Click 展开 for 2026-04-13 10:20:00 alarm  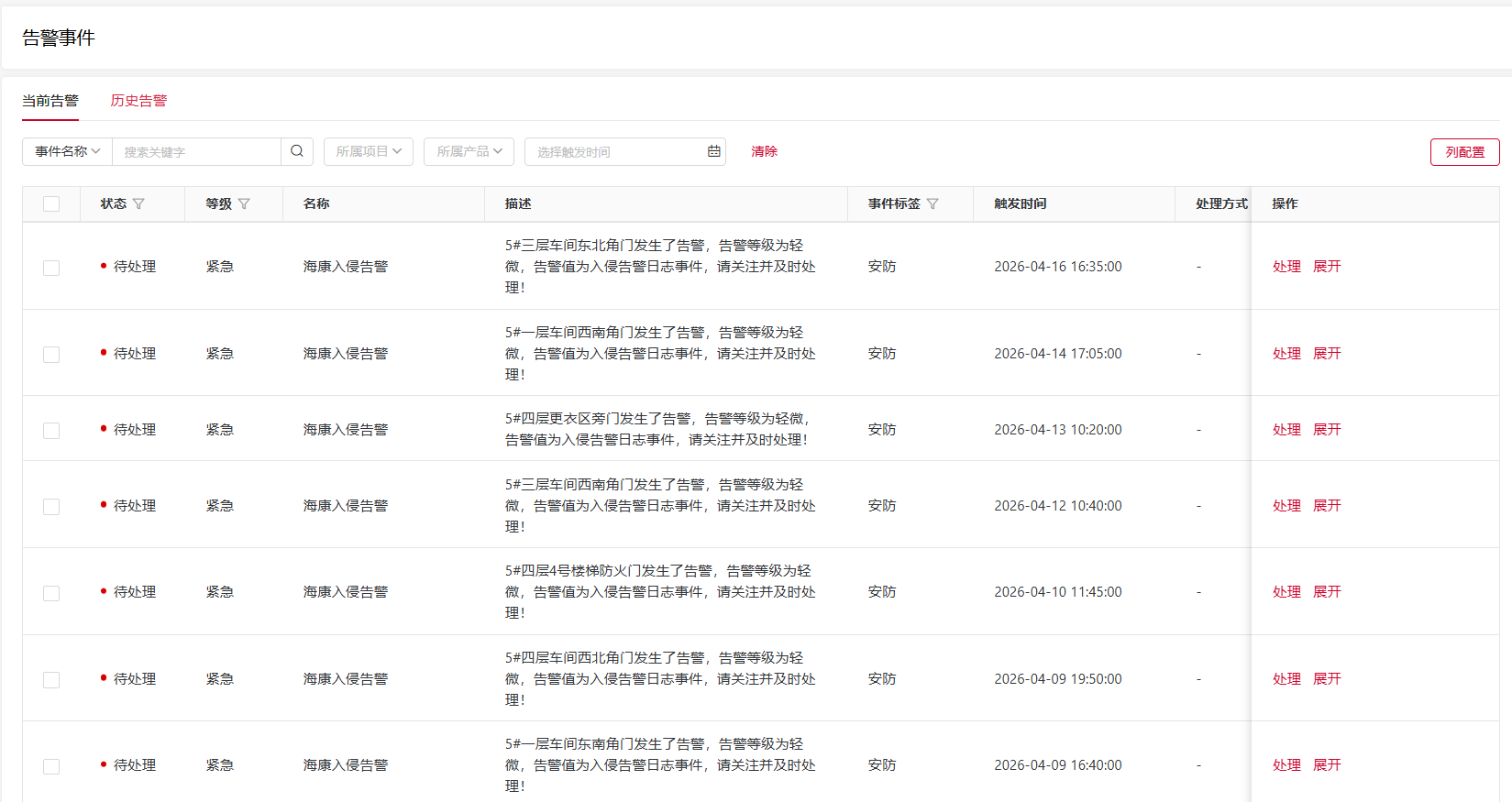1327,430
